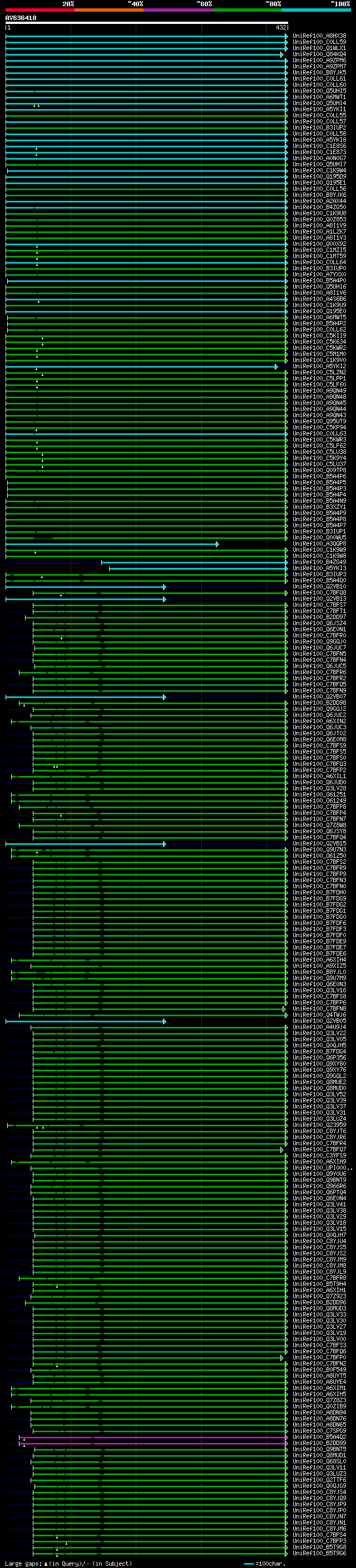Screen dimensions: 356x1568
Task: Select hit label UniRef100_A5YKI3
Action: (319, 568)
